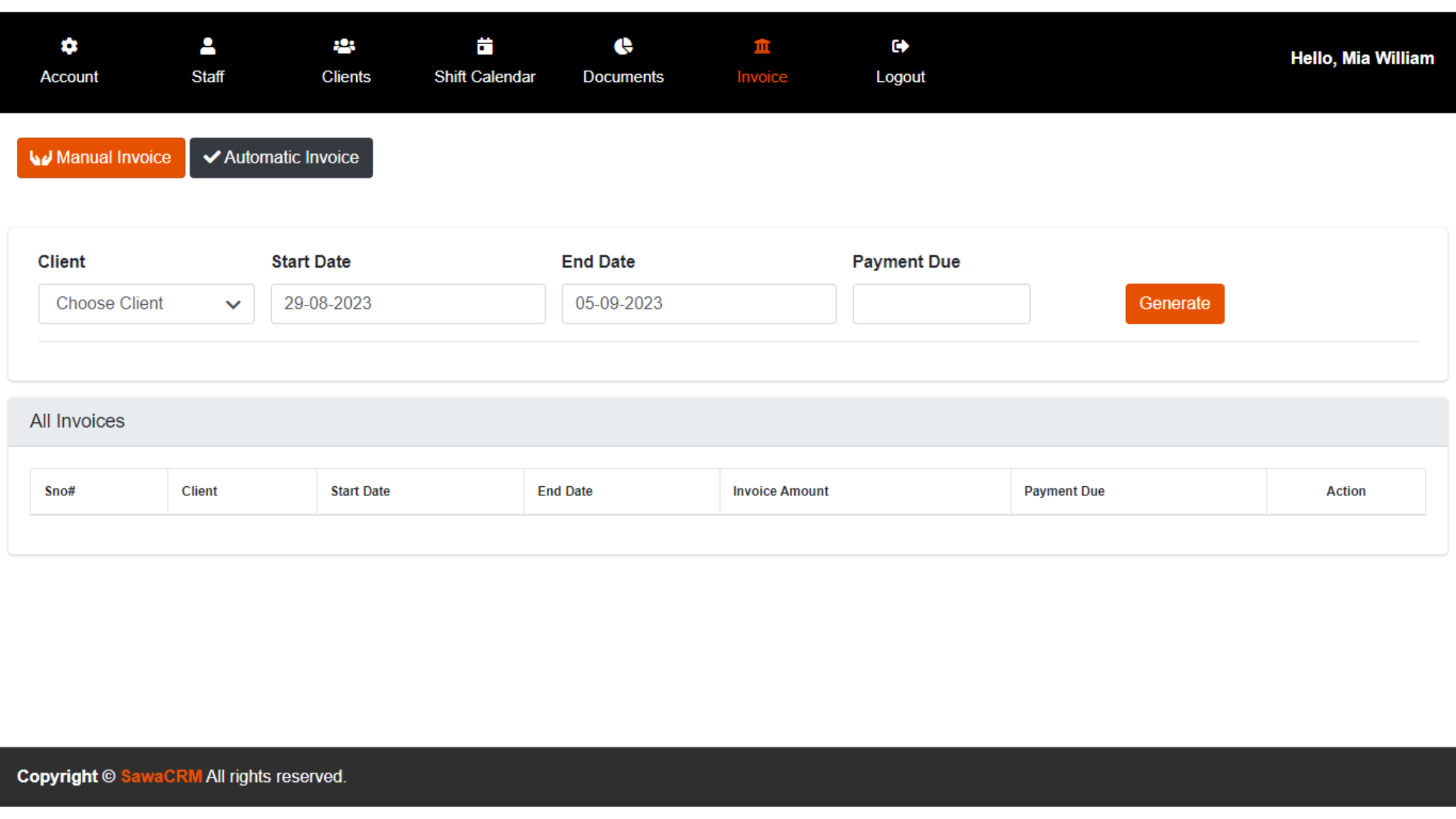Click the Action column header
Screen dimensions: 1456x819
(1345, 491)
